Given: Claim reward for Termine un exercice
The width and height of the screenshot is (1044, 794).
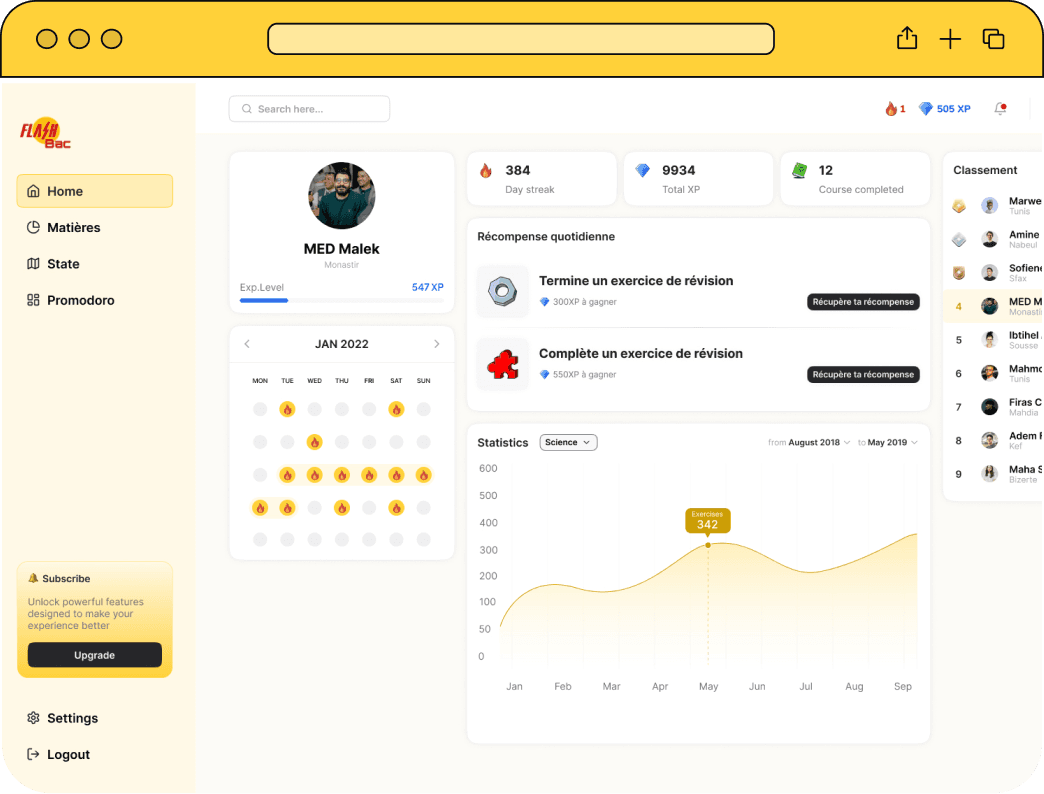Looking at the screenshot, I should [x=862, y=302].
